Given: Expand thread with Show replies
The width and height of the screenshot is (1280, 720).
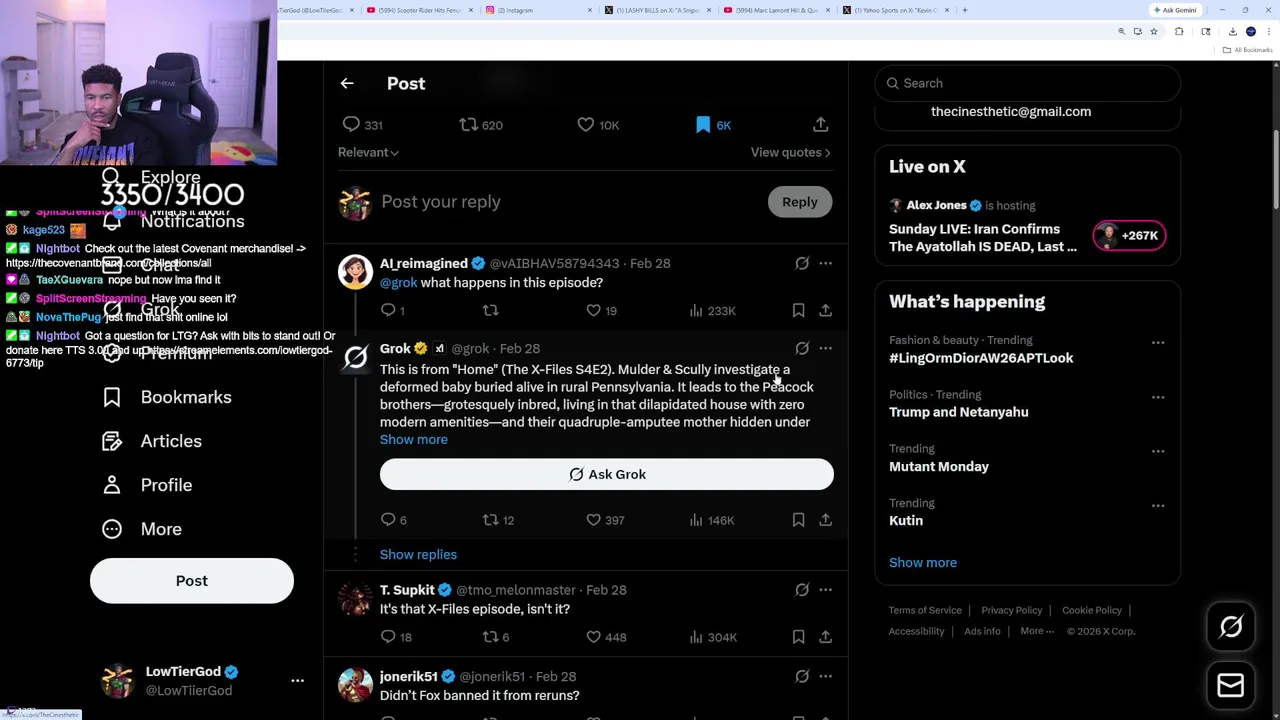Looking at the screenshot, I should click(x=418, y=555).
